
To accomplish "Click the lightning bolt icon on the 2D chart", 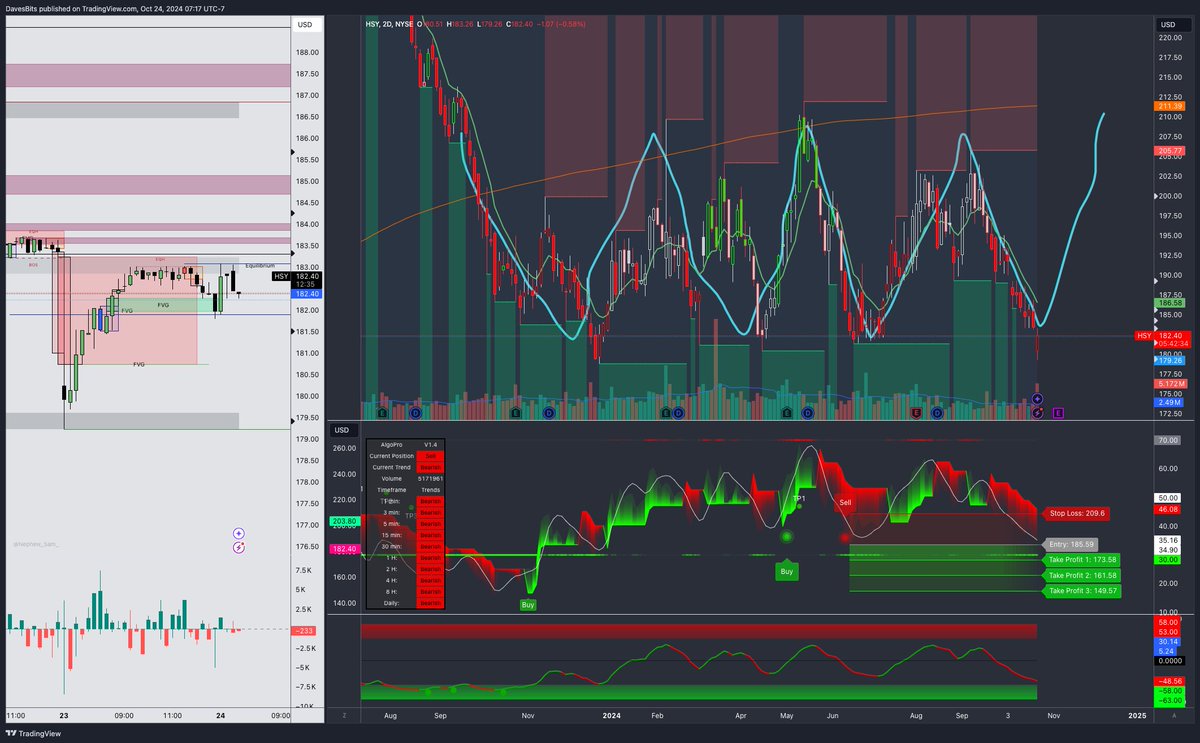I will [x=1038, y=412].
